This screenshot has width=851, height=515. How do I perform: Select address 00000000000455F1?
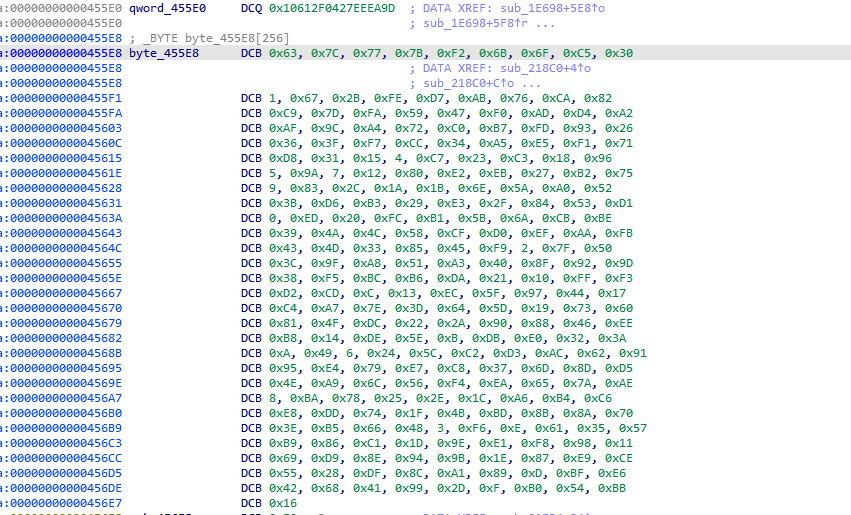pos(66,98)
